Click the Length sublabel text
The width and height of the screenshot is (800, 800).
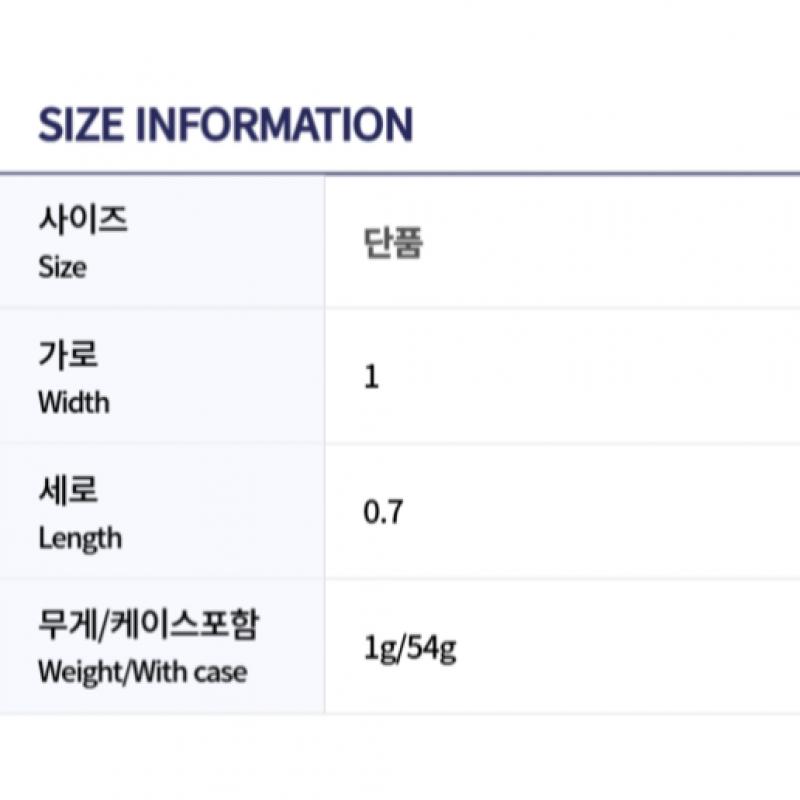click(80, 538)
